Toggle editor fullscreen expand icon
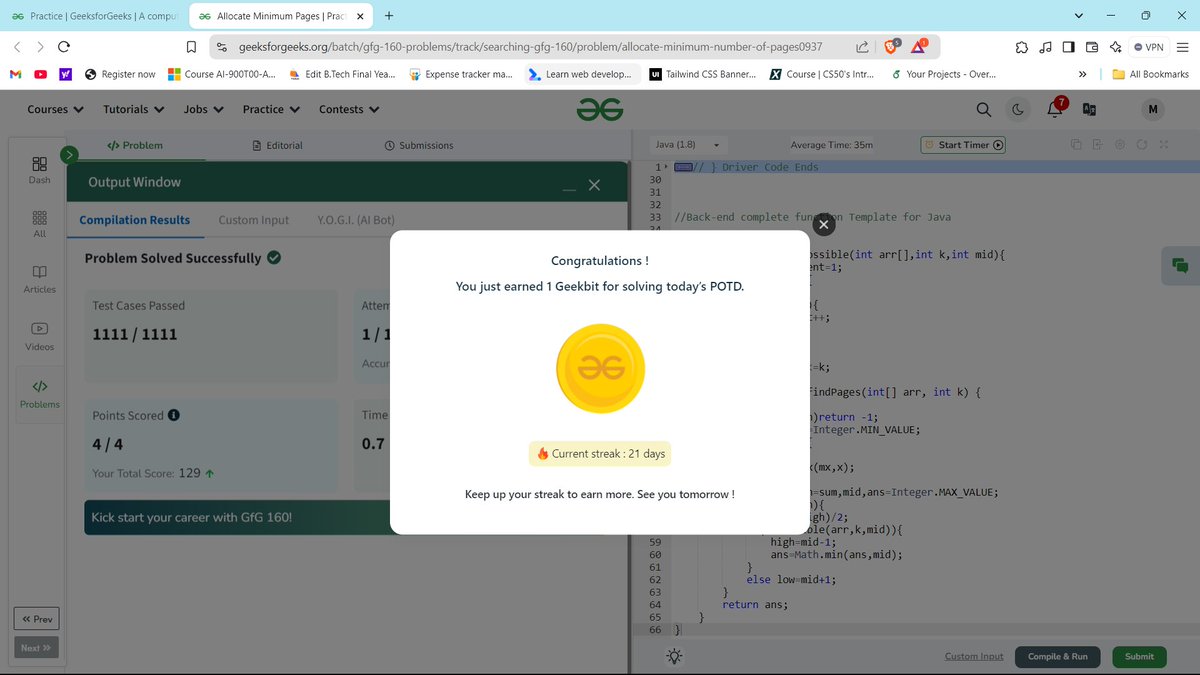The width and height of the screenshot is (1200, 675). coord(1164,145)
